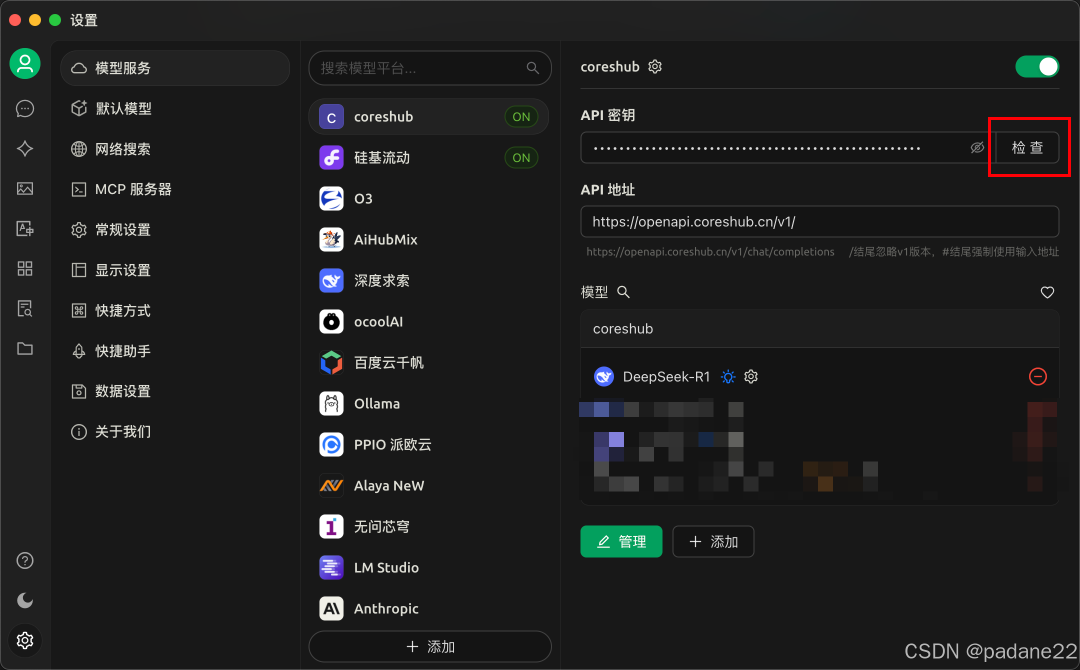Open MCP 服务器 settings section
Image resolution: width=1080 pixels, height=670 pixels.
point(175,189)
